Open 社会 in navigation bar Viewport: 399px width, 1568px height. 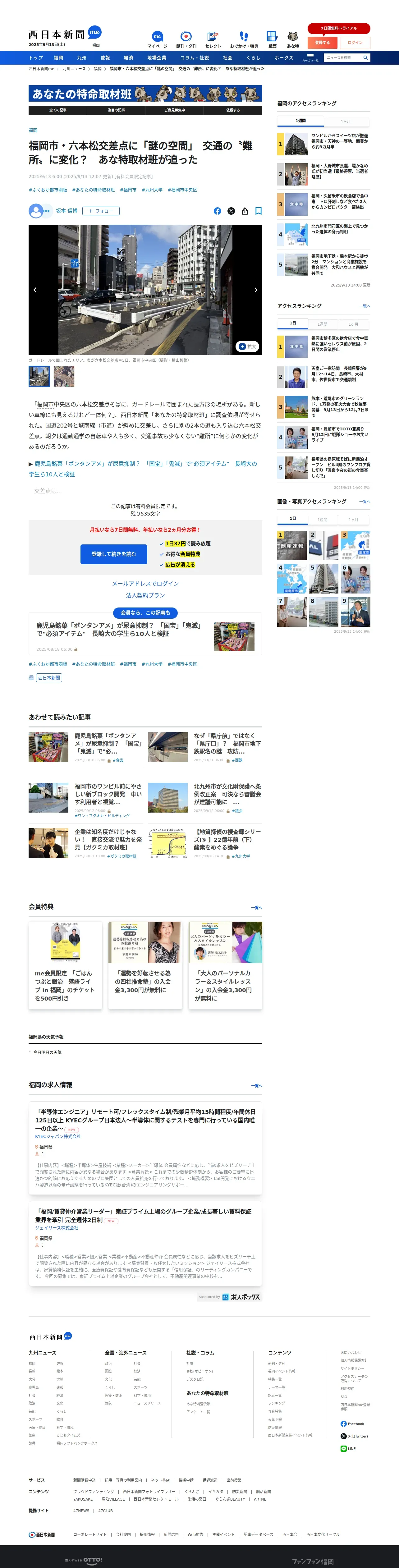tap(227, 58)
